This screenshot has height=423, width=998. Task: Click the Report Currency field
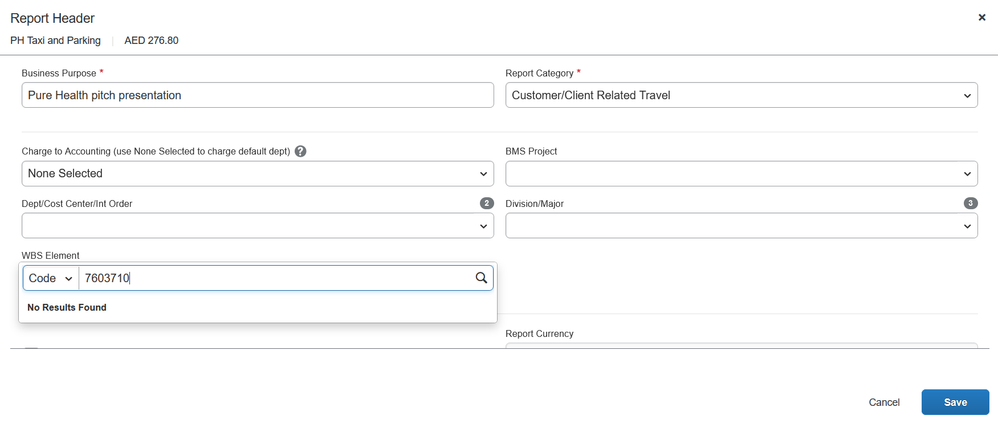pos(741,345)
